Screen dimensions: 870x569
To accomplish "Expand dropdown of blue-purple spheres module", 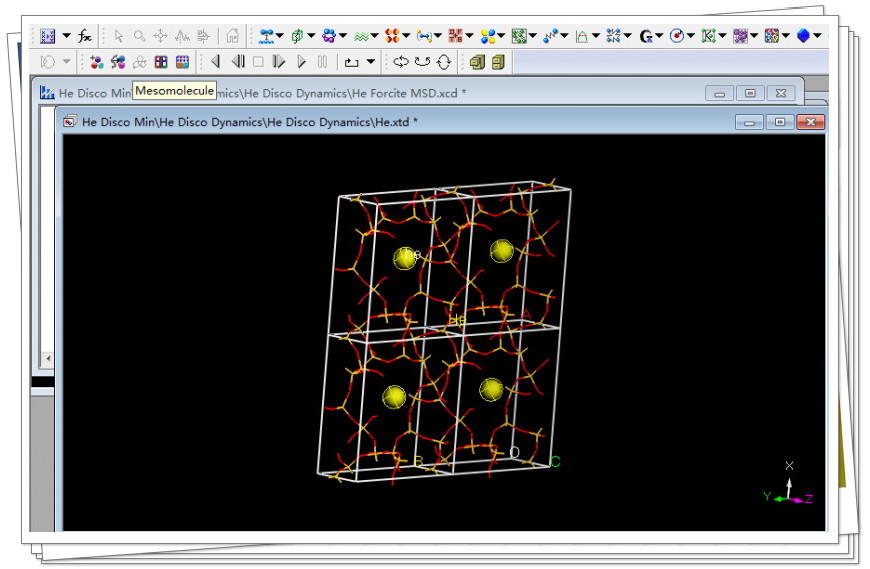I will pyautogui.click(x=343, y=35).
